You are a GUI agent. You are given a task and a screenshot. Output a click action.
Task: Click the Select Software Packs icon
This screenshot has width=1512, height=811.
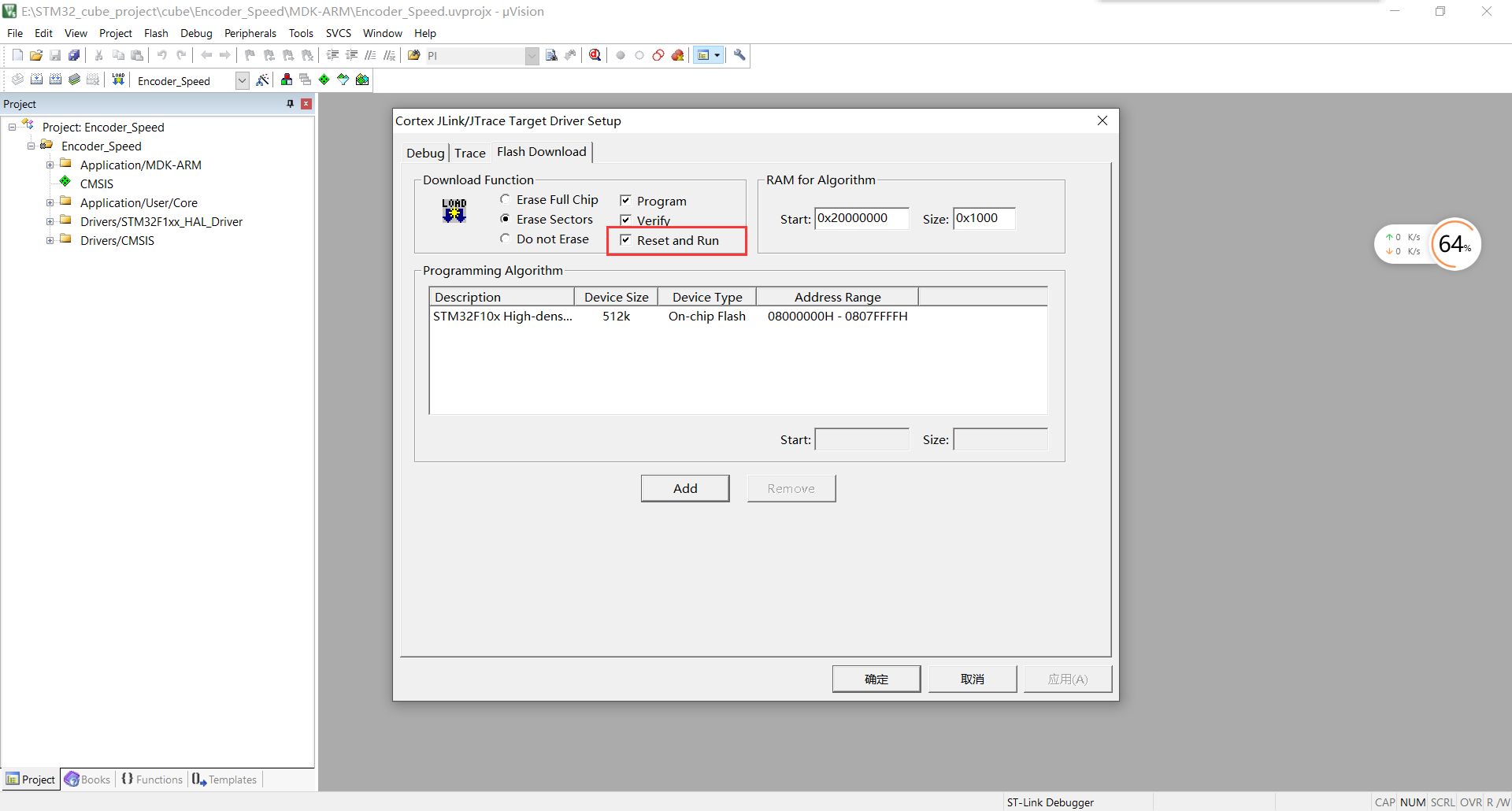click(343, 80)
